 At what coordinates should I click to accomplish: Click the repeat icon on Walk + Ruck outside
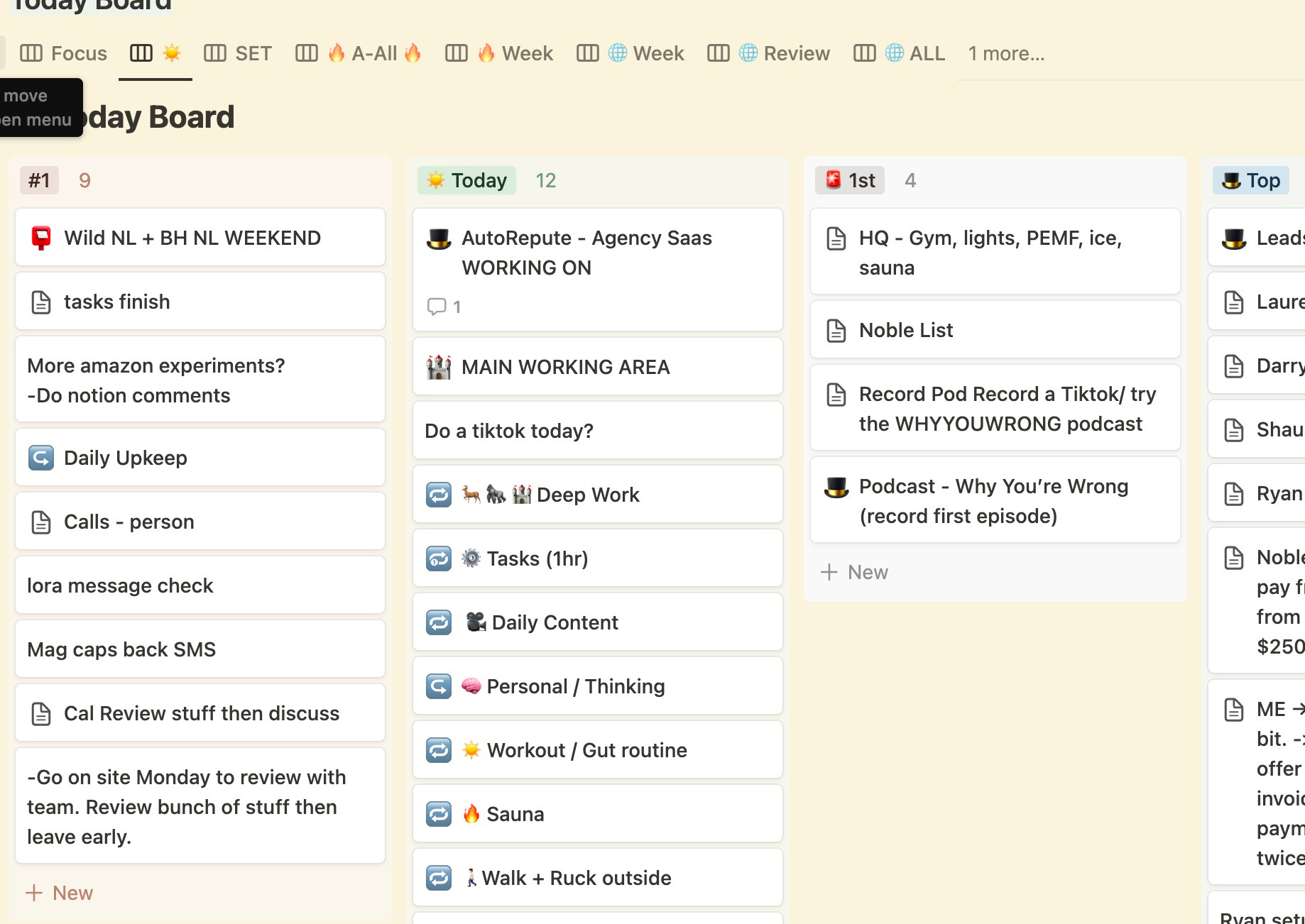coord(439,878)
